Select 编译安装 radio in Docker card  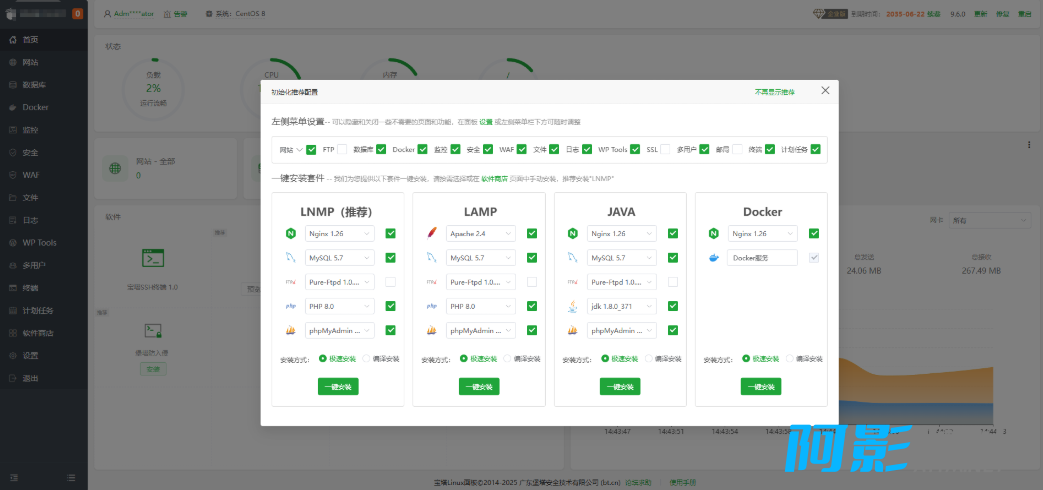click(x=790, y=358)
